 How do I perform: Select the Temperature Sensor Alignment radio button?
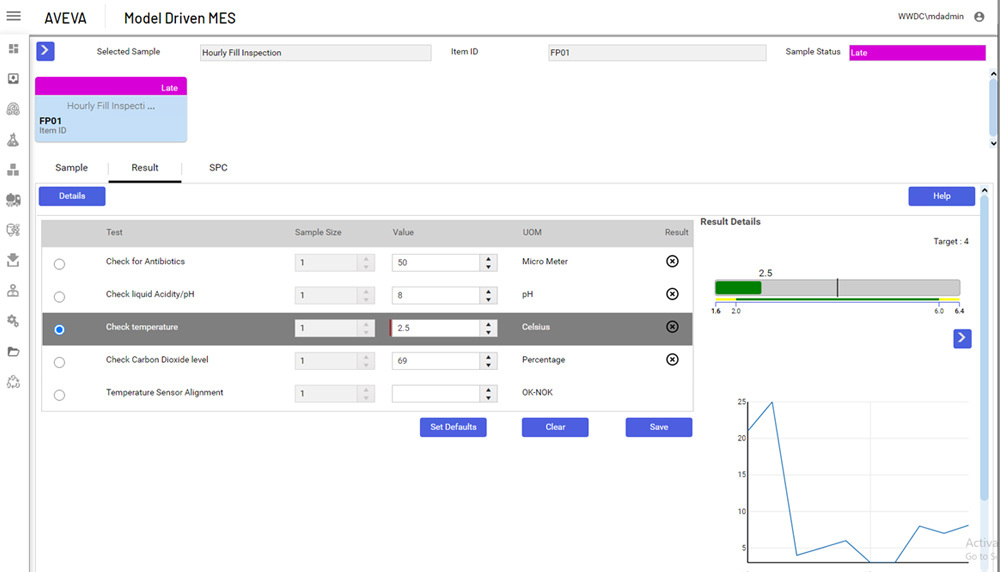(59, 395)
